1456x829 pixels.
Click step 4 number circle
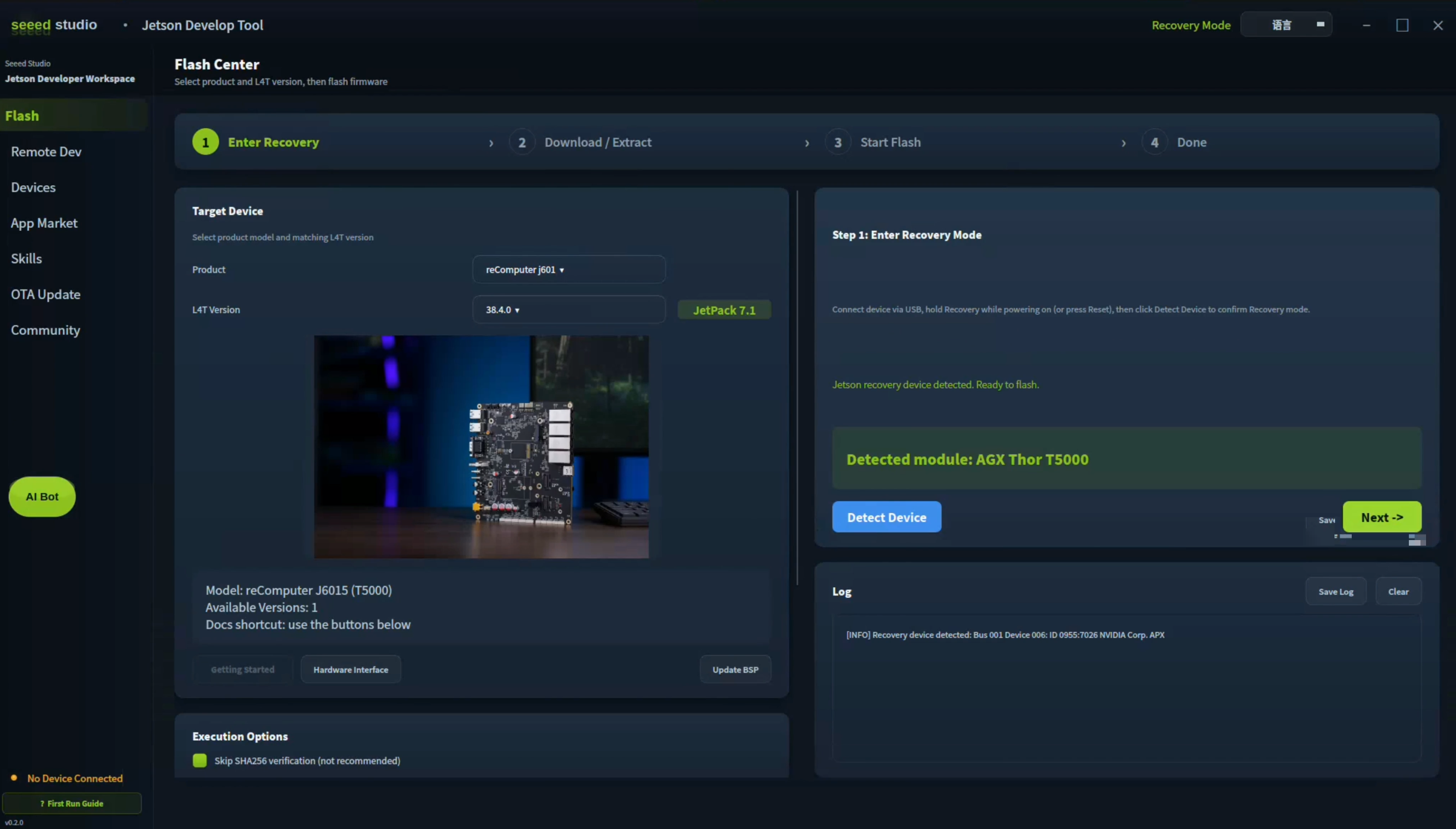[1154, 143]
